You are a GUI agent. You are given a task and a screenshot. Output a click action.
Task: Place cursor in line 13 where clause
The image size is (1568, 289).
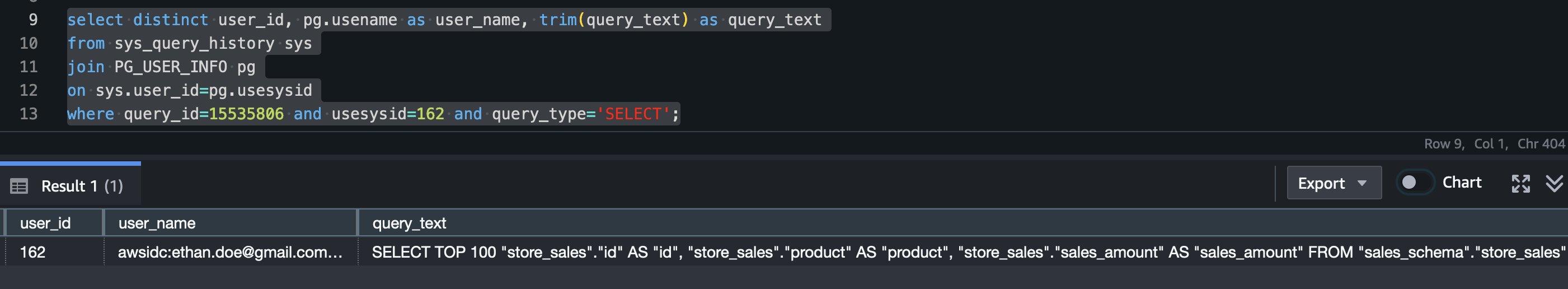[373, 114]
